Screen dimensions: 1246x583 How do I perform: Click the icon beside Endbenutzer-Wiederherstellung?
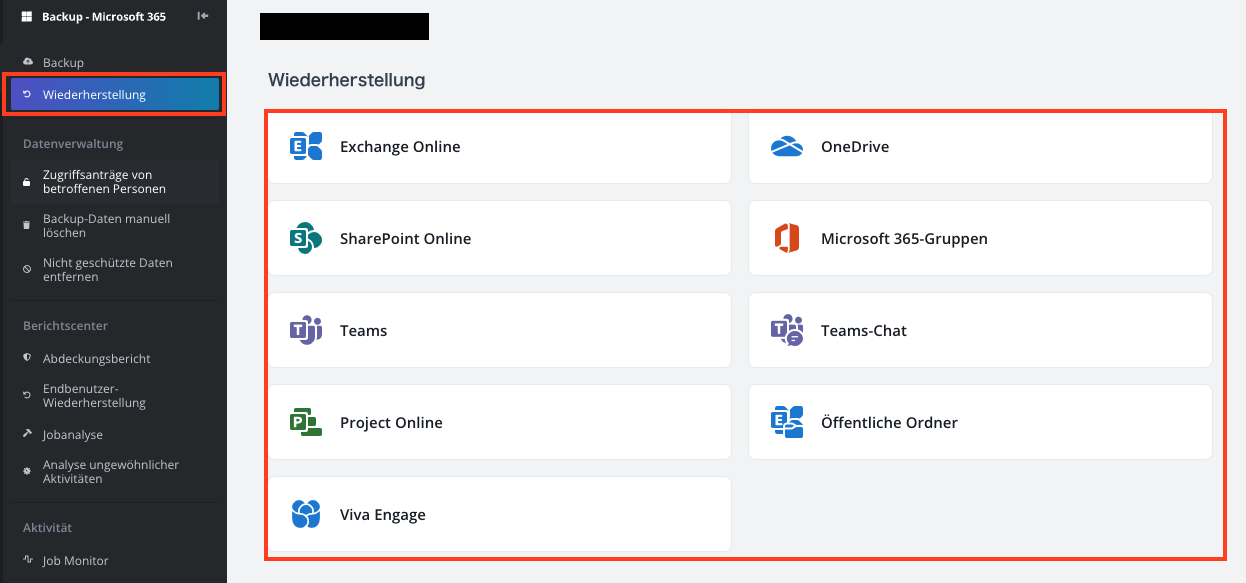(x=28, y=396)
